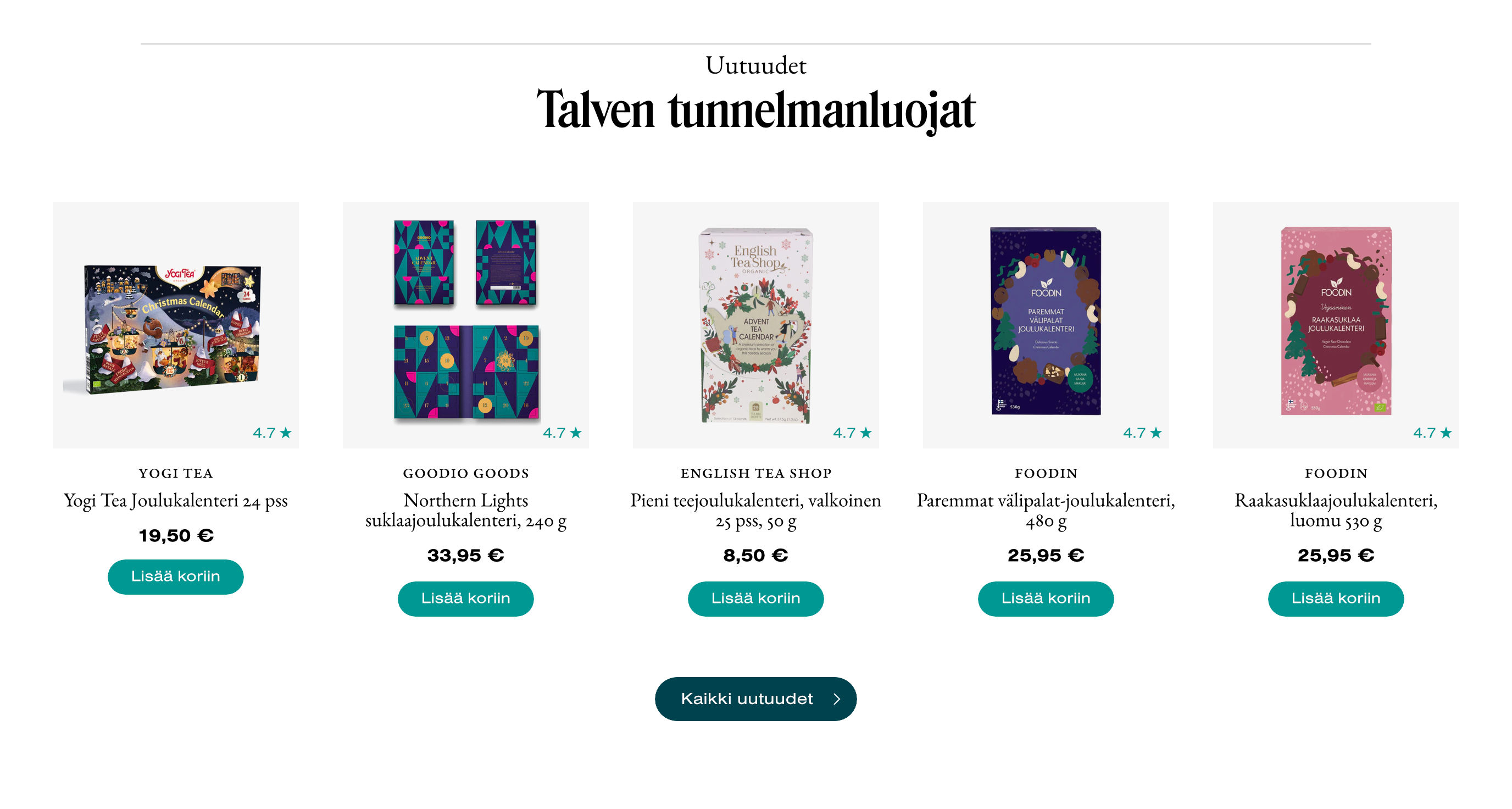Add Northern Lights suklaajoulukalenteri to cart
The height and width of the screenshot is (809, 1512).
coord(465,599)
